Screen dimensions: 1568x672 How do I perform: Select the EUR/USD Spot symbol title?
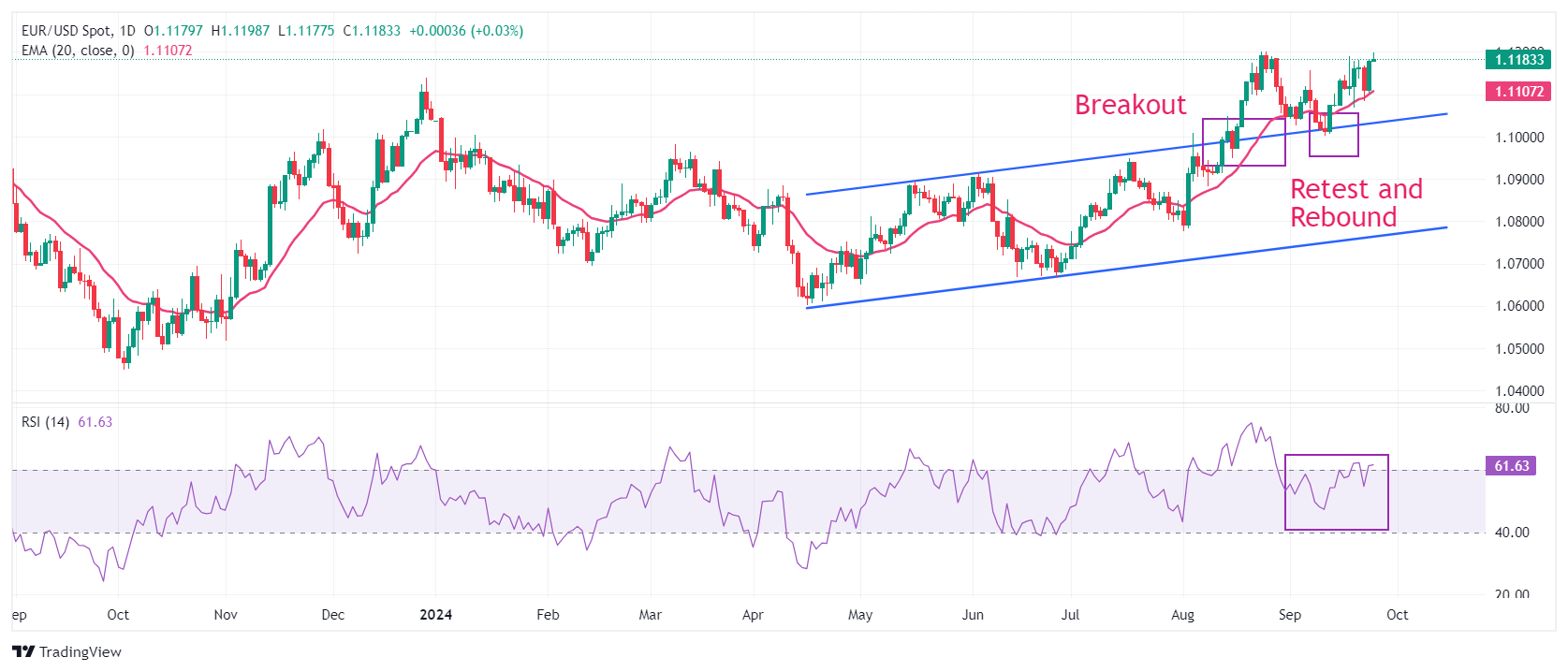(66, 31)
